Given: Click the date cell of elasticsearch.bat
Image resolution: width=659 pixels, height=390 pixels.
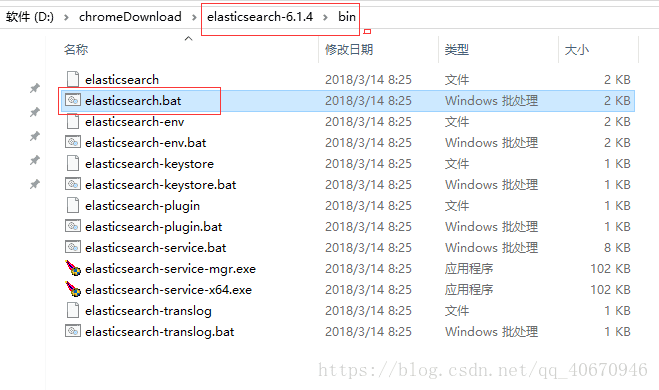Looking at the screenshot, I should coord(368,100).
